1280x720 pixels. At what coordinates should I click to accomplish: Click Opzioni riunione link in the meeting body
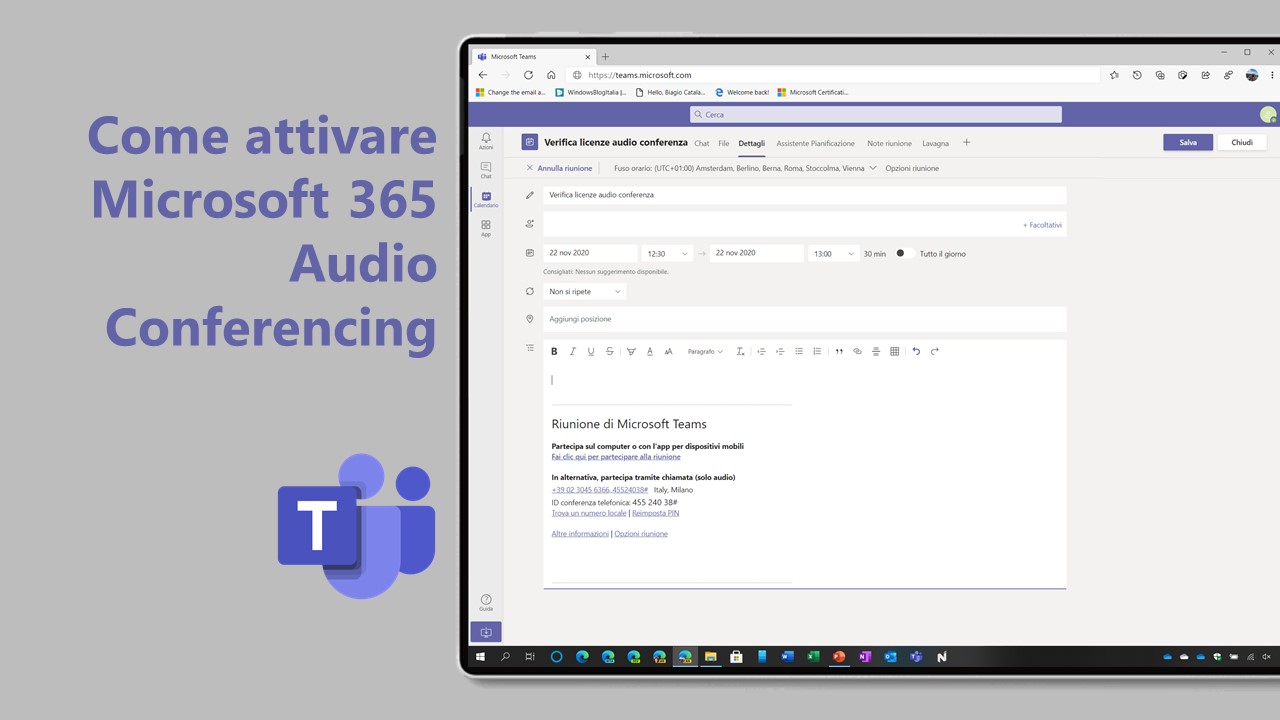point(641,534)
